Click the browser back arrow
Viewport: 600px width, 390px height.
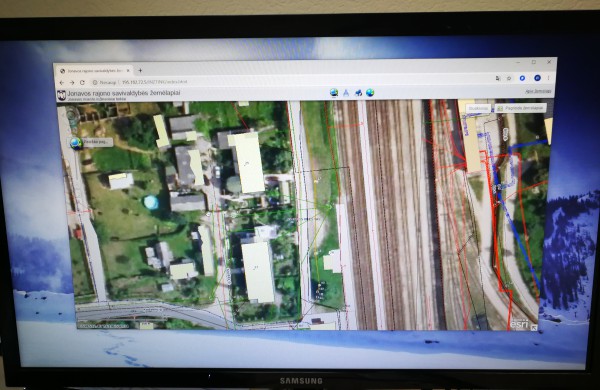[x=62, y=82]
